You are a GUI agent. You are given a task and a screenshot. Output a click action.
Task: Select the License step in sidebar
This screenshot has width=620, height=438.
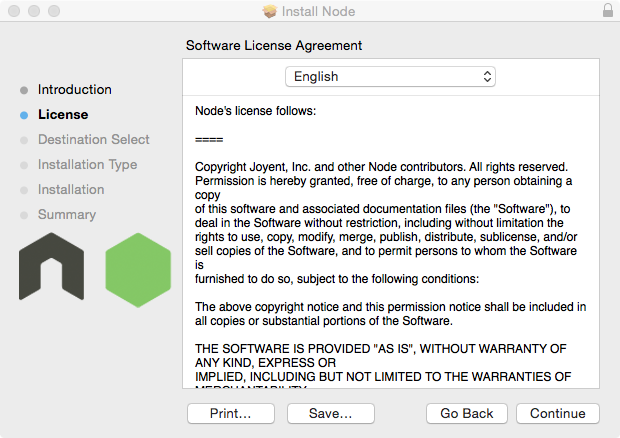coord(62,115)
